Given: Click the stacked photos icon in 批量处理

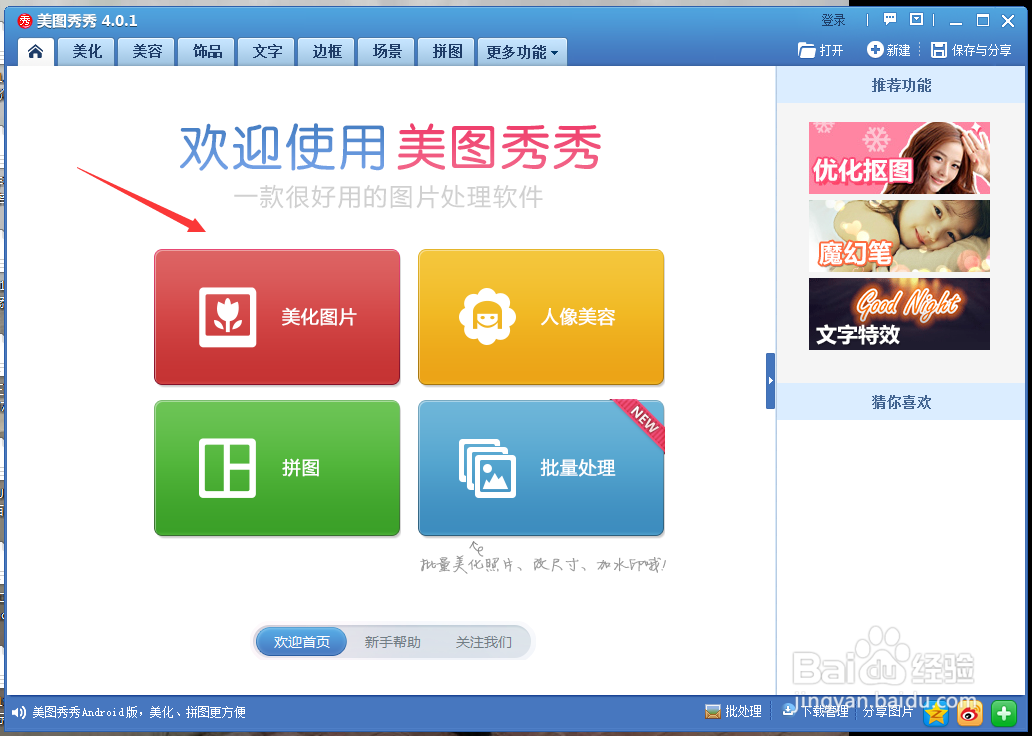Looking at the screenshot, I should point(487,469).
